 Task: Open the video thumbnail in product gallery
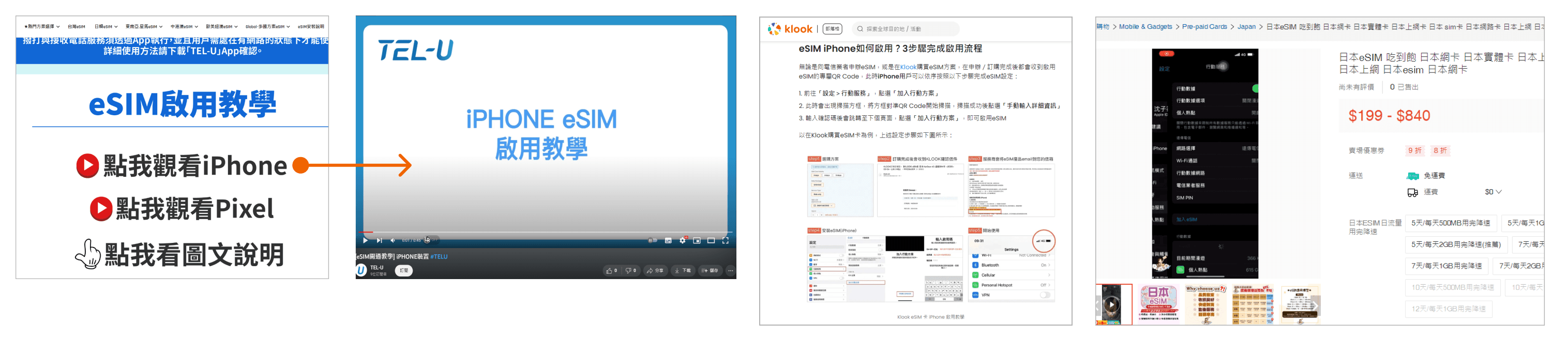tap(1114, 304)
